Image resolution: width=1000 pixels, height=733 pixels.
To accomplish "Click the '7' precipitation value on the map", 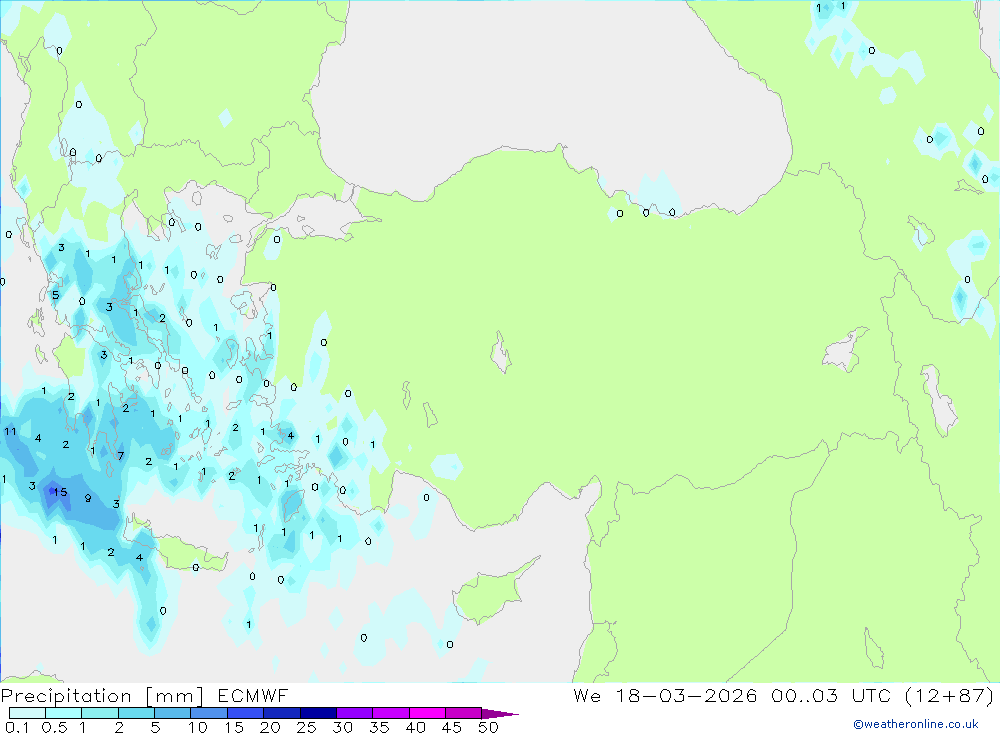I will tap(121, 455).
